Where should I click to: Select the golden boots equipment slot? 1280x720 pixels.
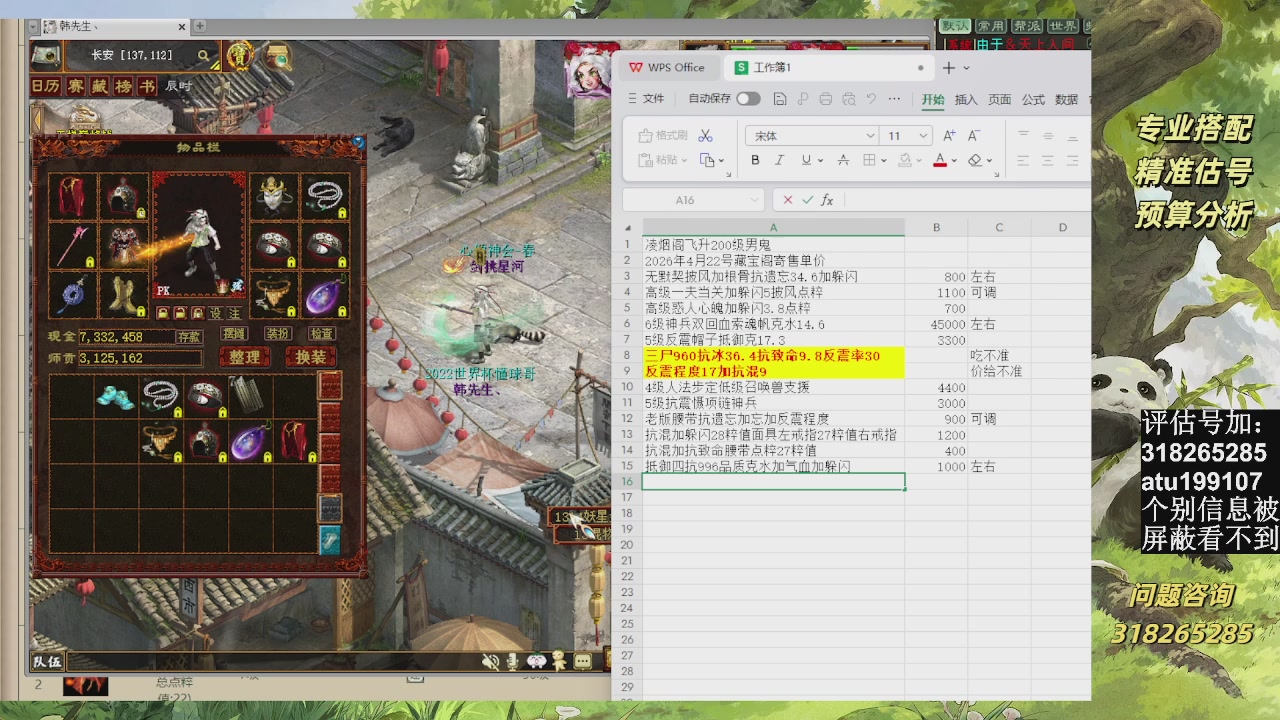tap(124, 295)
